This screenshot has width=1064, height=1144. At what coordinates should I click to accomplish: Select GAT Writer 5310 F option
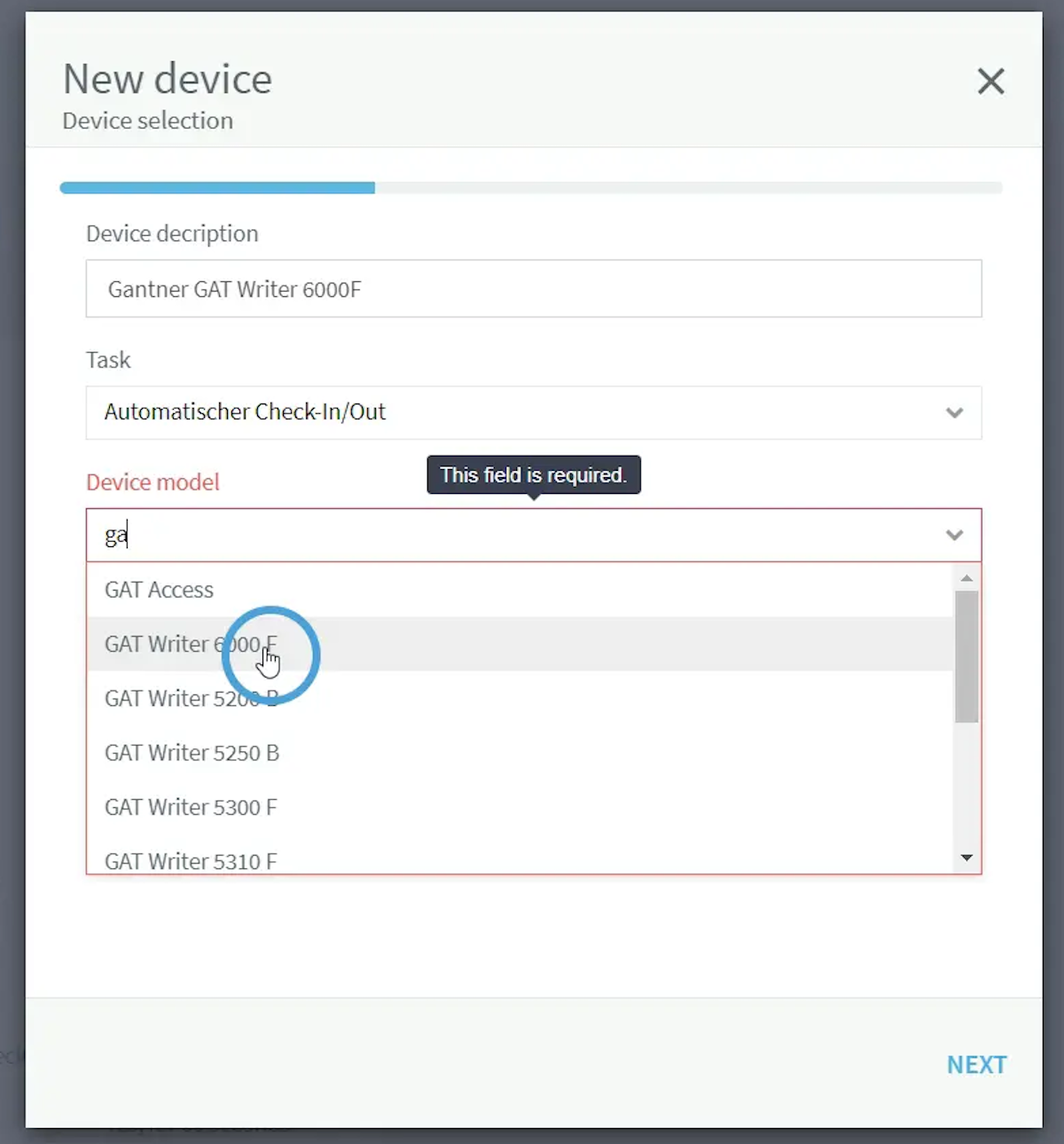[191, 860]
